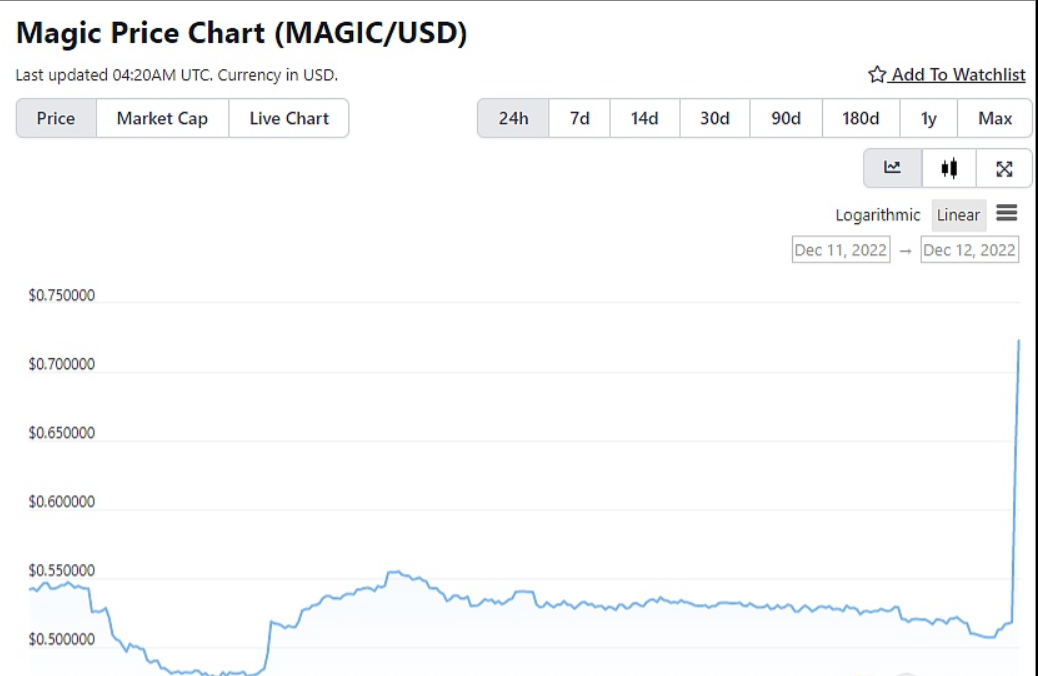Select Linear scale
1038x676 pixels.
pyautogui.click(x=958, y=215)
